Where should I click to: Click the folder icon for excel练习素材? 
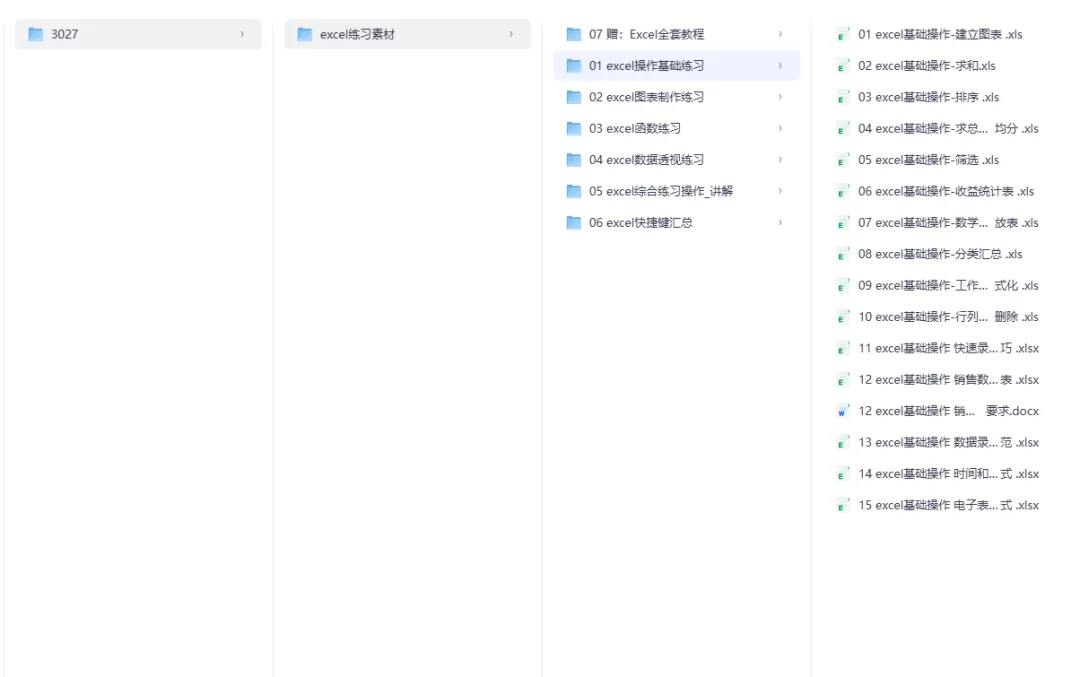point(304,34)
